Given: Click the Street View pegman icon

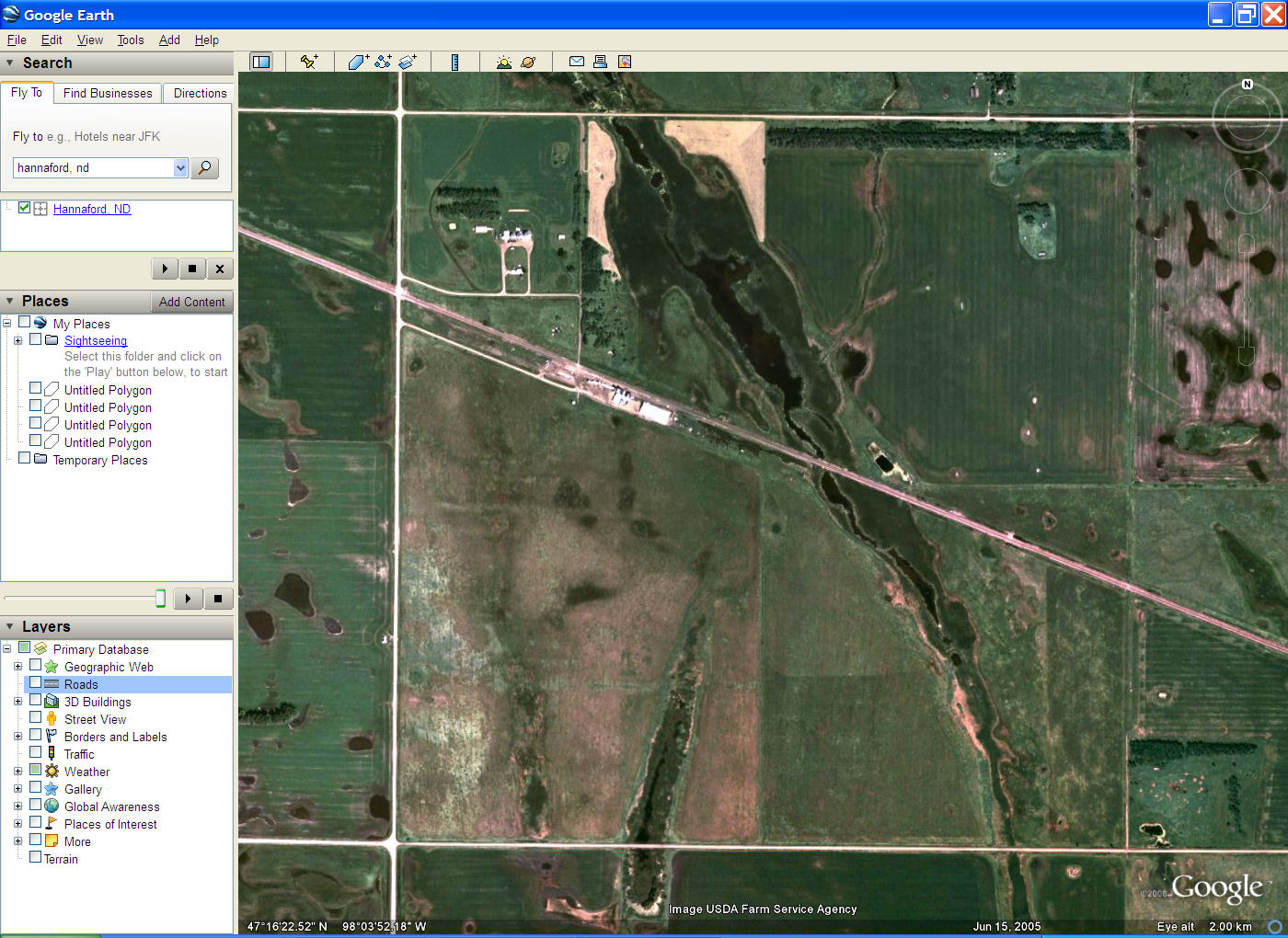Looking at the screenshot, I should tap(52, 719).
